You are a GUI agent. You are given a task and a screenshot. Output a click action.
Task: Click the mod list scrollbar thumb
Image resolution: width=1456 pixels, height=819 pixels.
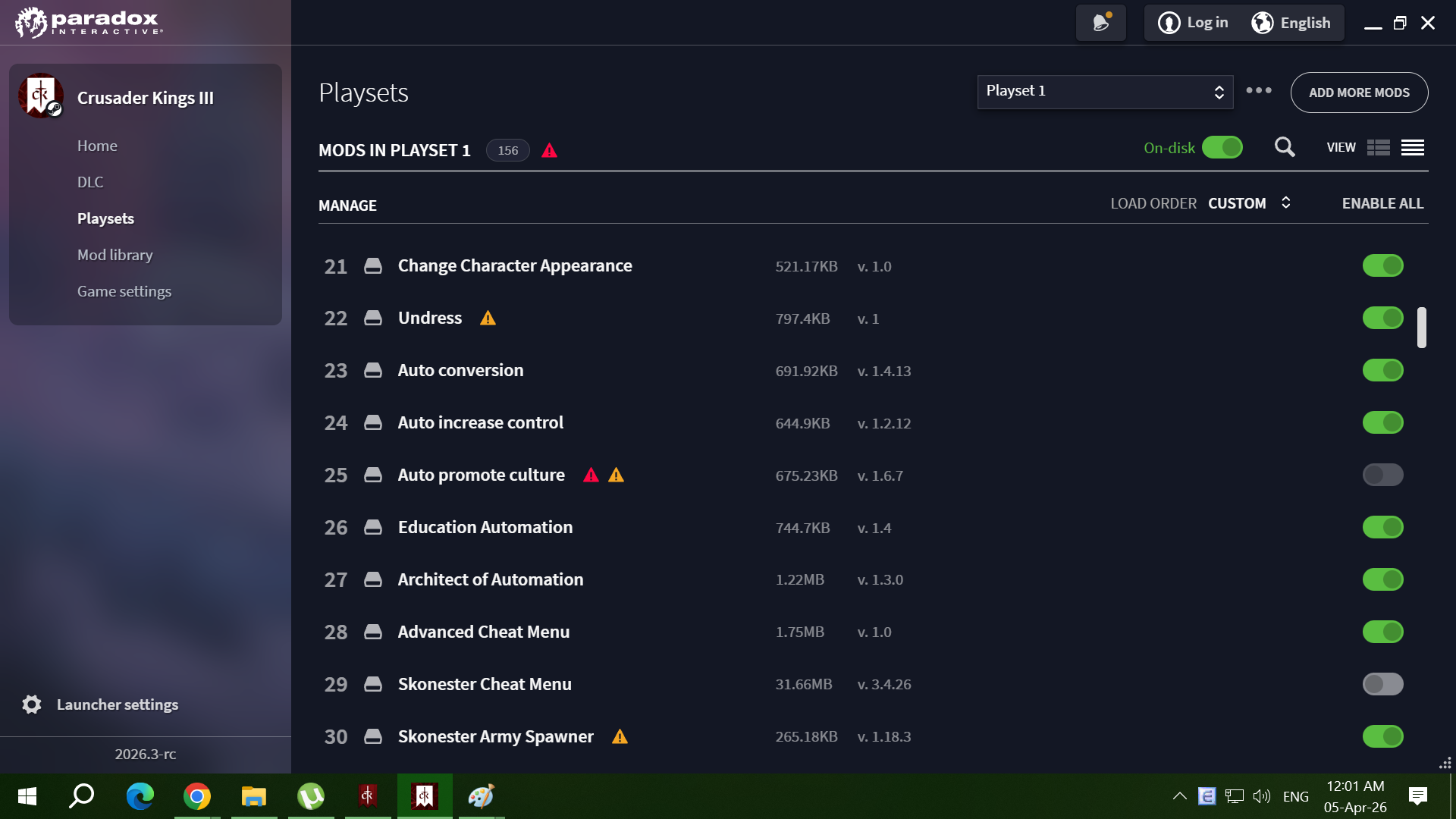tap(1422, 328)
